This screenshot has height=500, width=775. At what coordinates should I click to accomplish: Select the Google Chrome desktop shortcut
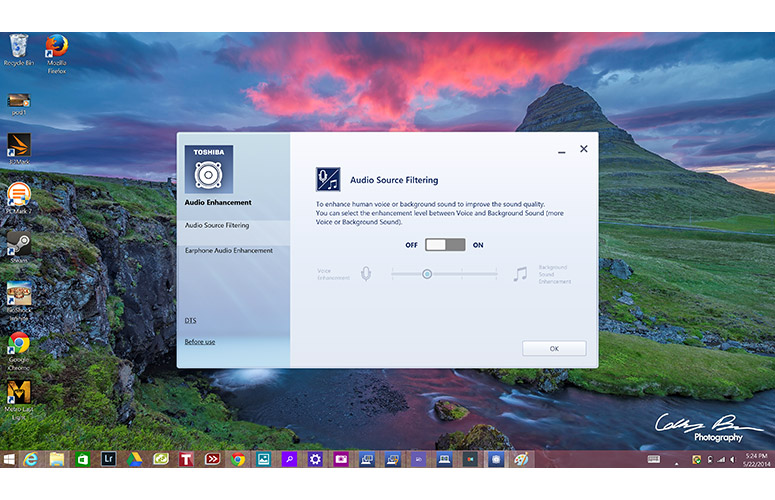19,351
